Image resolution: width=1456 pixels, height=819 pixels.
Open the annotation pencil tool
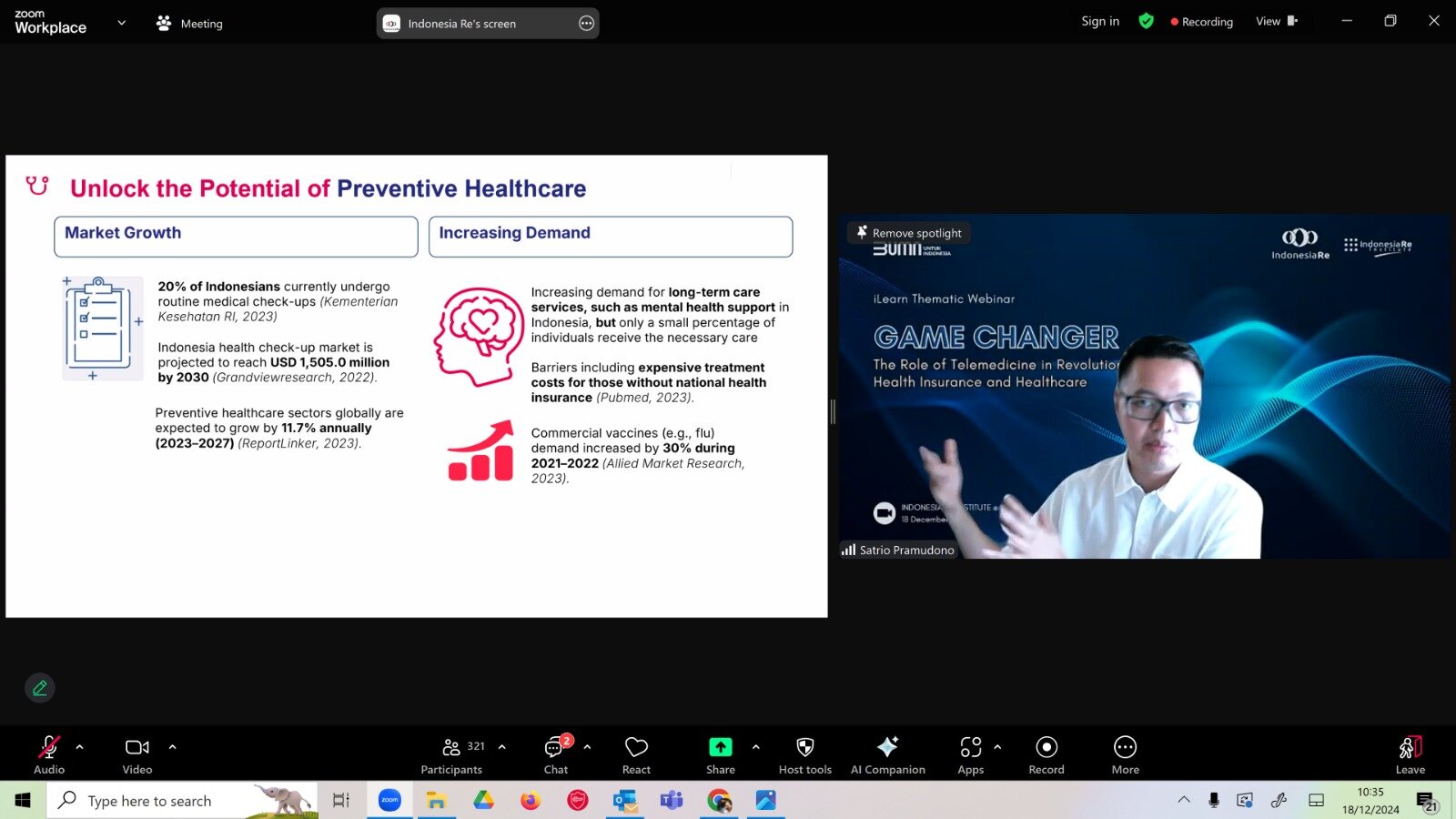coord(40,688)
